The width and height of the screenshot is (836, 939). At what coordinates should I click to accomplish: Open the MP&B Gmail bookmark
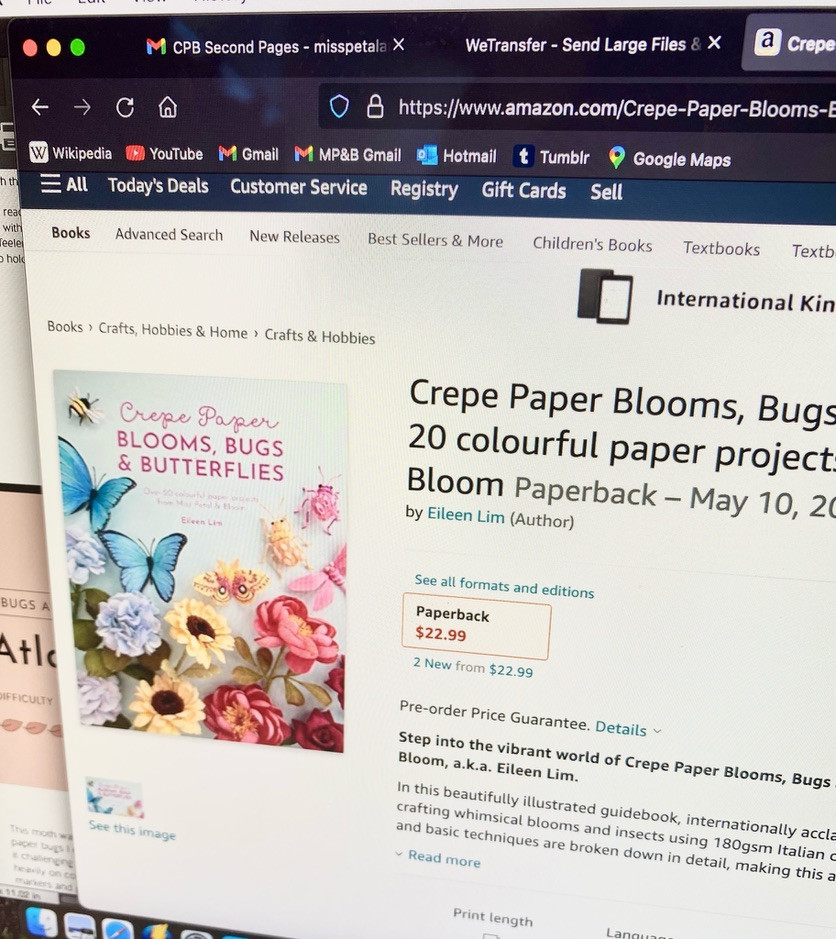[348, 155]
